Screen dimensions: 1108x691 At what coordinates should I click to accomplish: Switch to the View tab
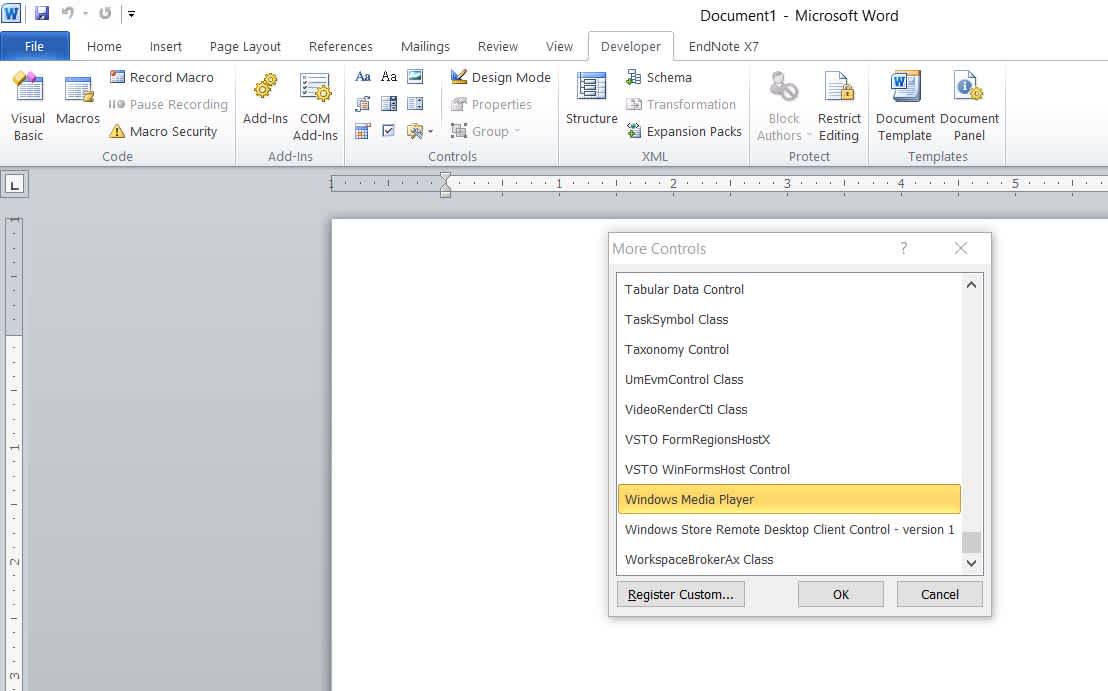coord(559,46)
